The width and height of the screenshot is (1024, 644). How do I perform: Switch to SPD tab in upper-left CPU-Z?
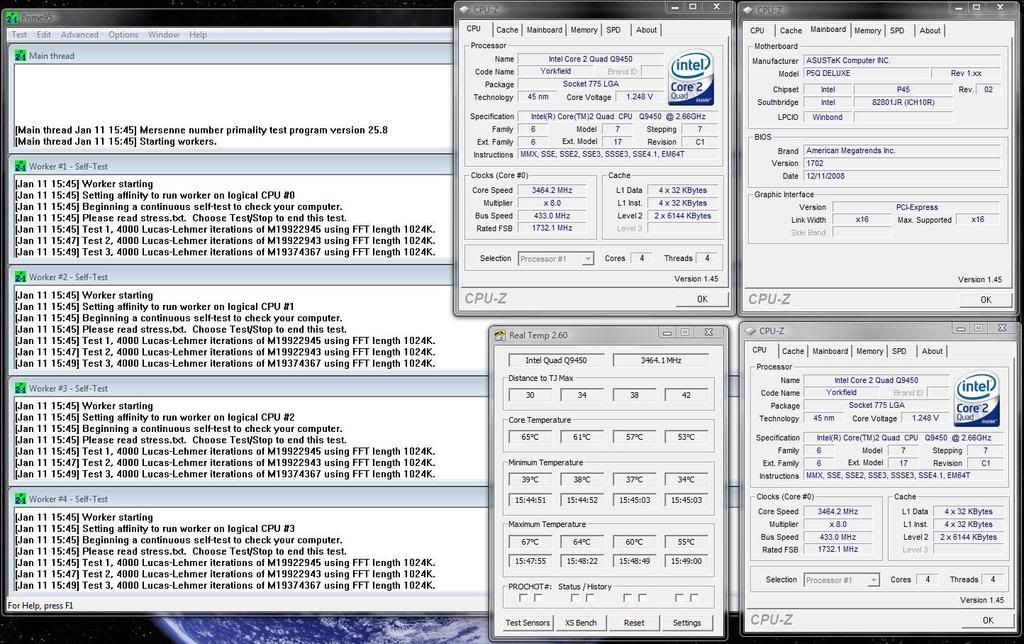[x=613, y=30]
